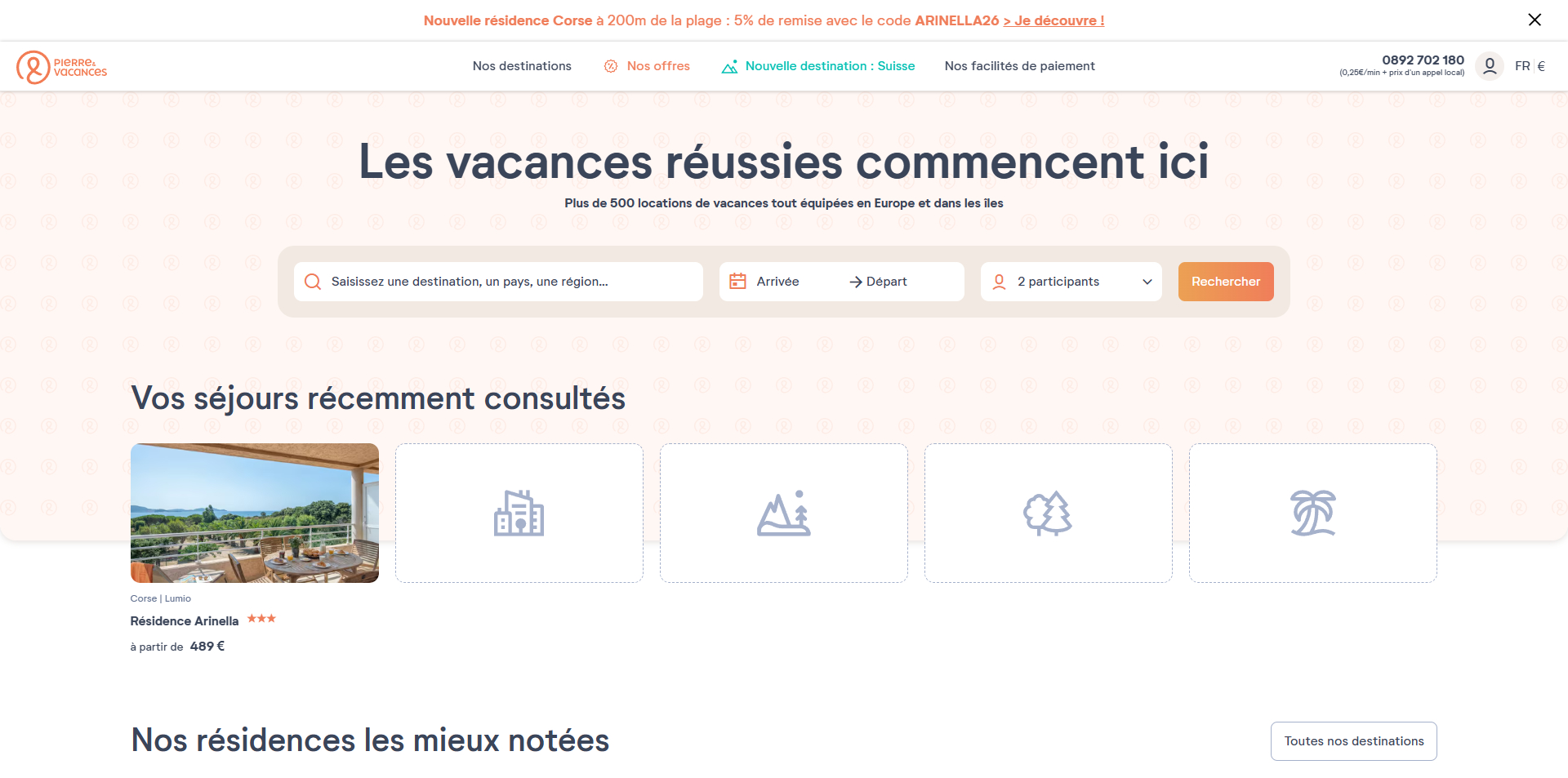This screenshot has height=778, width=1568.
Task: Select the Départ date field
Action: 886,282
